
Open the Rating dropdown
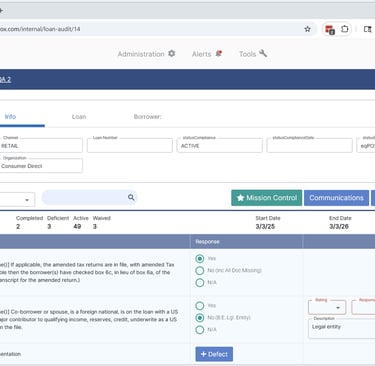click(x=327, y=307)
